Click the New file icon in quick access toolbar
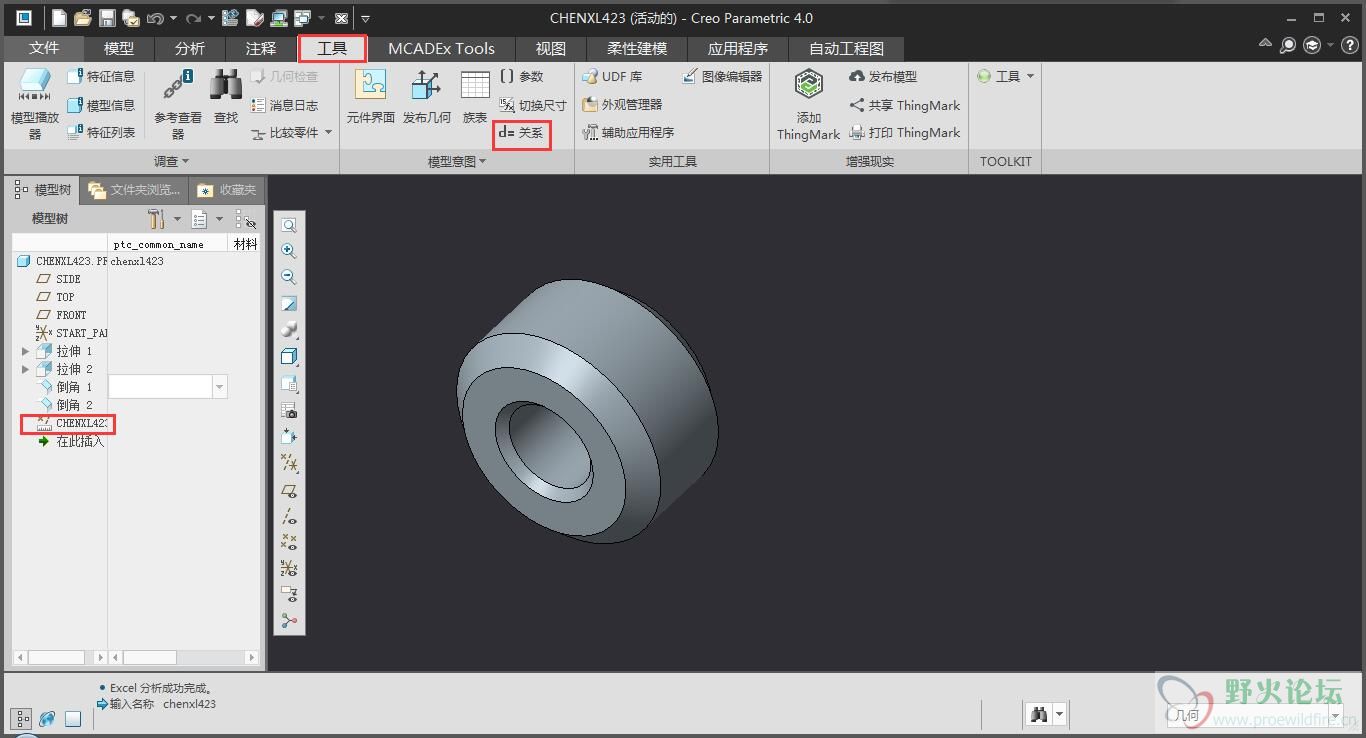The width and height of the screenshot is (1366, 738). pos(60,18)
